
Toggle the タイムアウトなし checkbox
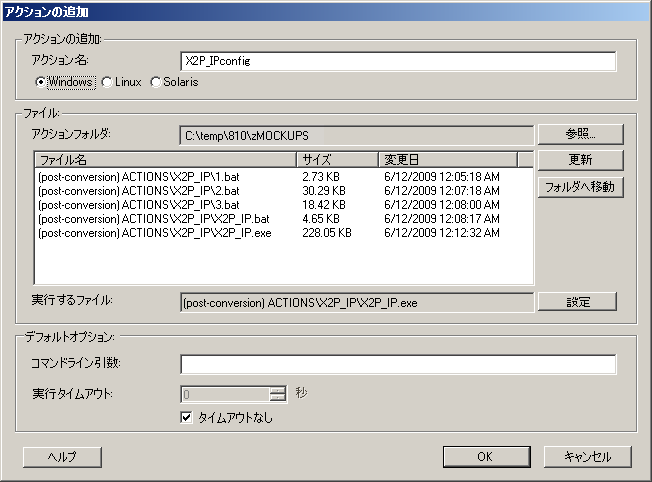pyautogui.click(x=186, y=417)
